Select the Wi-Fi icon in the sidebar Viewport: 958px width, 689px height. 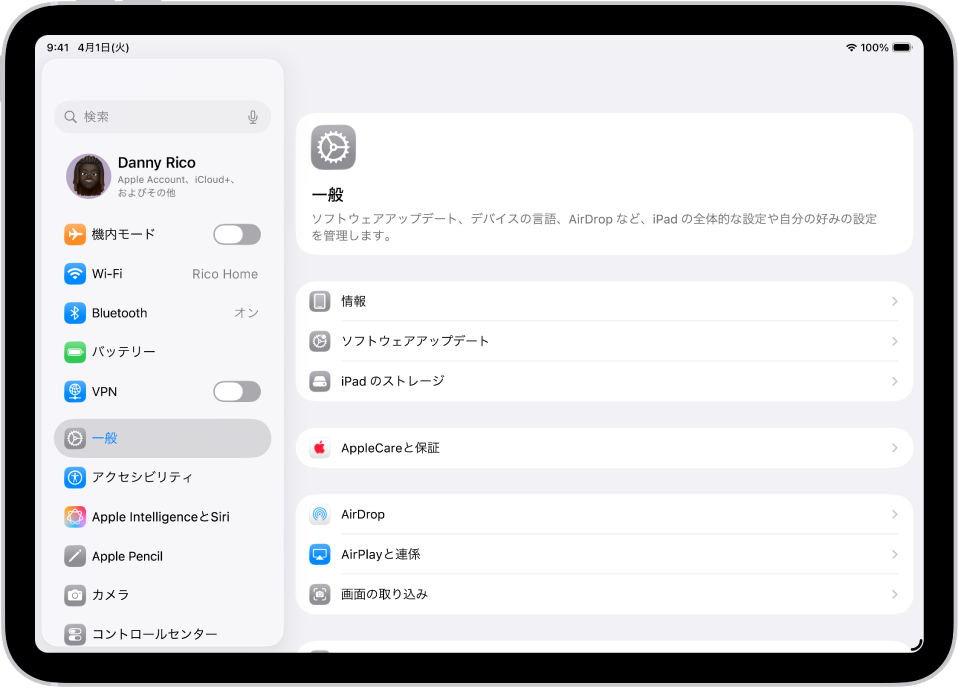[76, 273]
